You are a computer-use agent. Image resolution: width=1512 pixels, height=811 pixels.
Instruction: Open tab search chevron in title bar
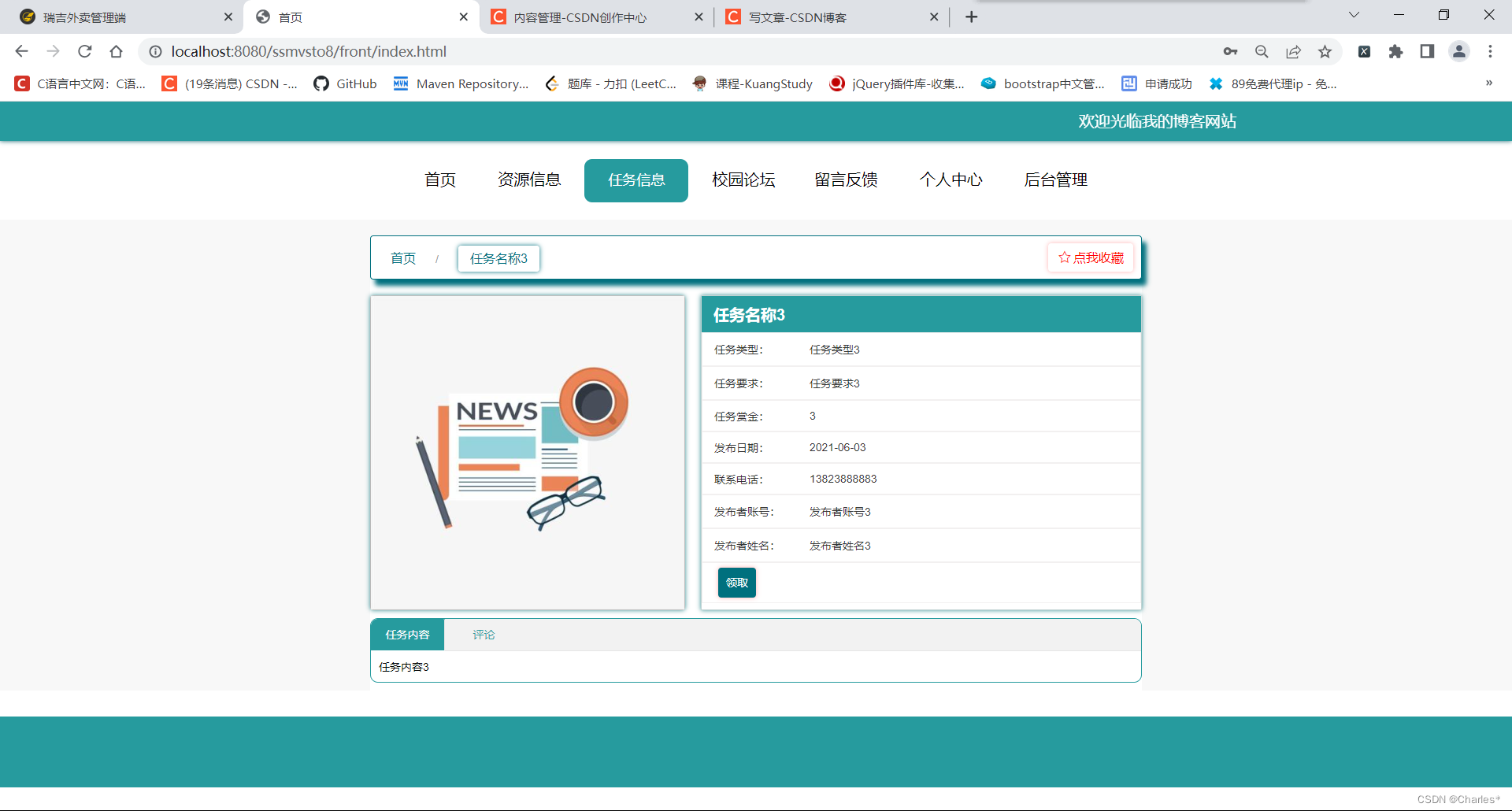(x=1354, y=15)
